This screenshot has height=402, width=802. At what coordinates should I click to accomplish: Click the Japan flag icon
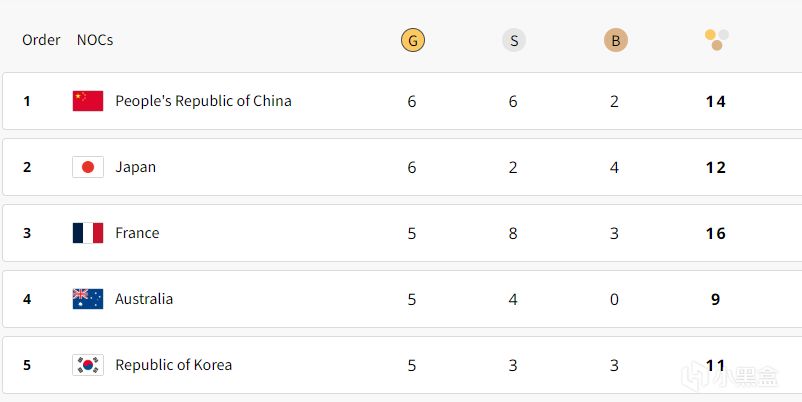(x=88, y=167)
